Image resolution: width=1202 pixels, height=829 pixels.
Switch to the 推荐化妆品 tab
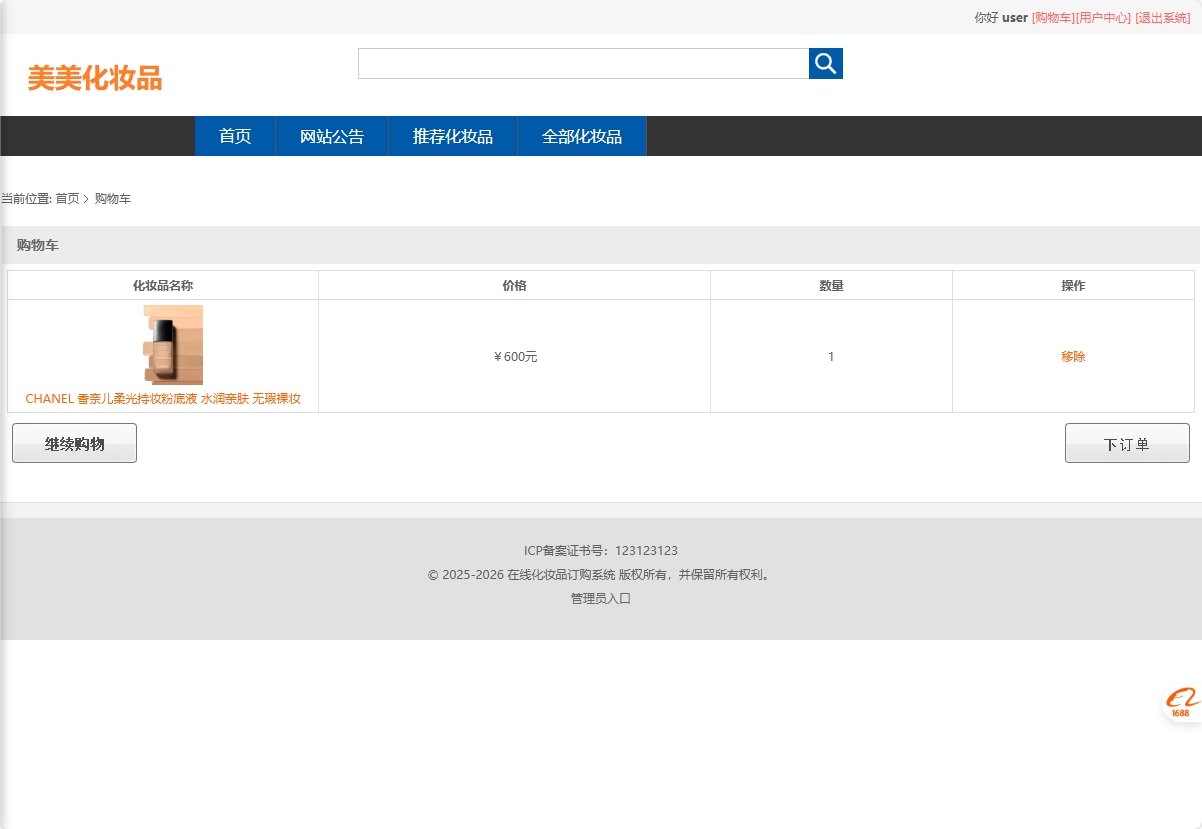point(452,136)
